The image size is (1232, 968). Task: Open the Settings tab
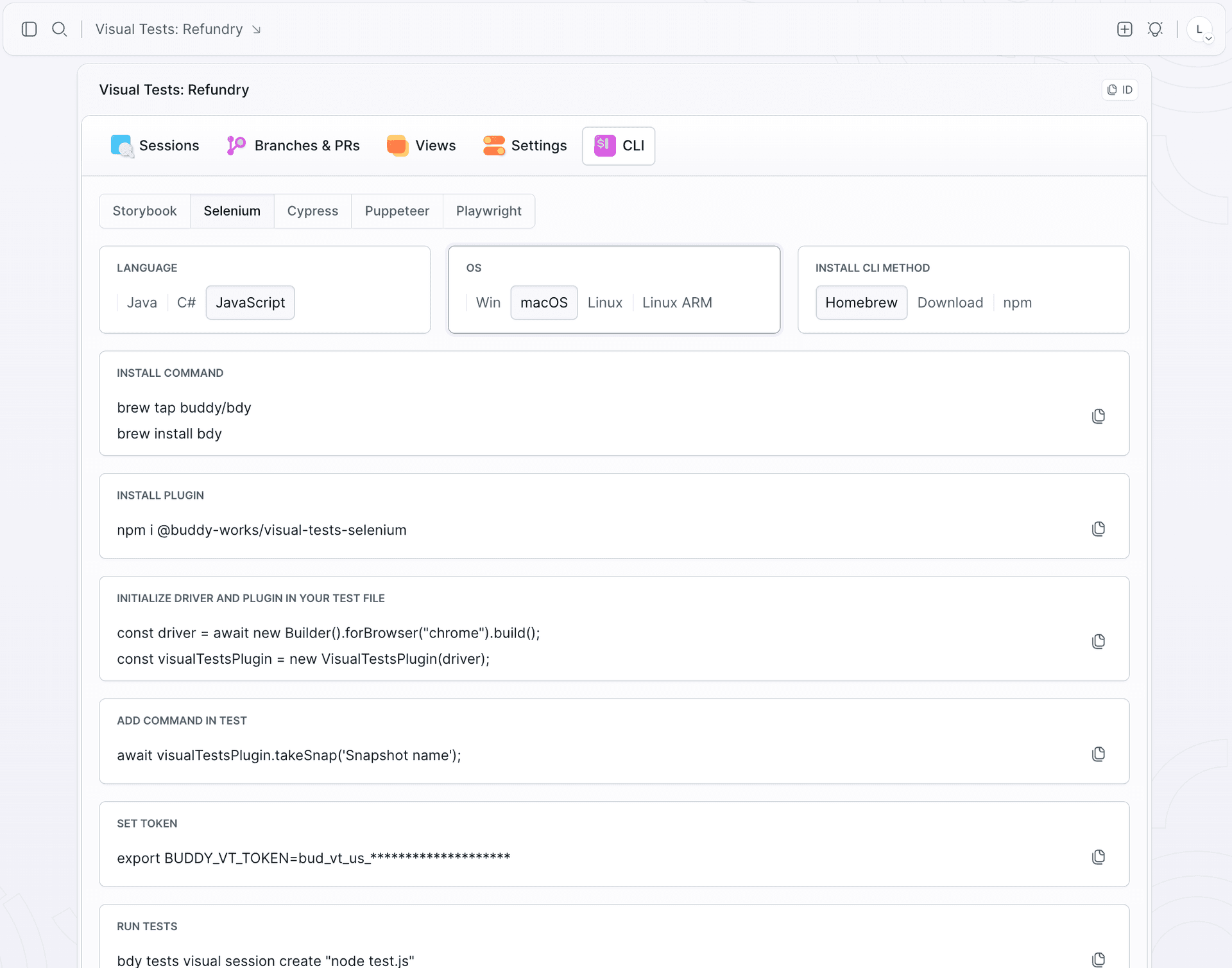[526, 146]
